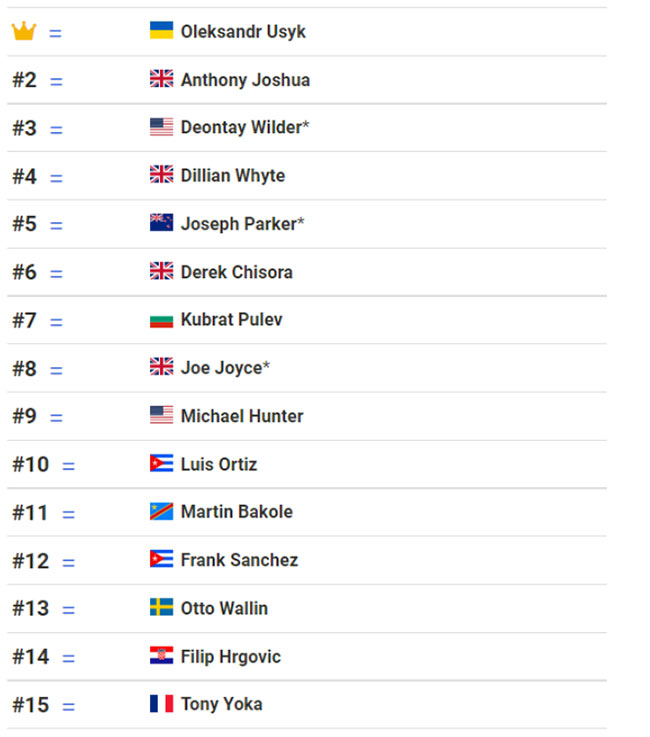Click the DR Congo flag beside Martin Bakole
Viewport: 650px width, 737px height.
(161, 511)
